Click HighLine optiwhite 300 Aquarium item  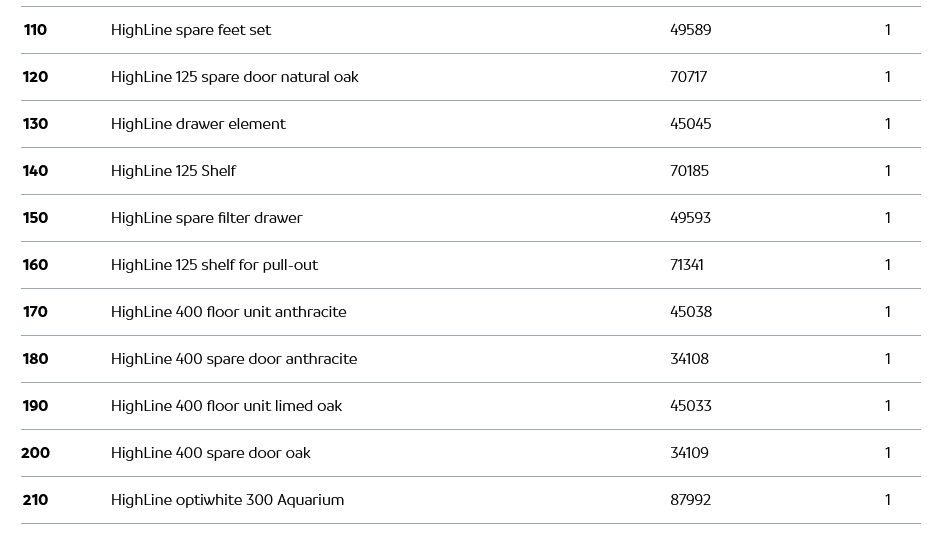(227, 500)
